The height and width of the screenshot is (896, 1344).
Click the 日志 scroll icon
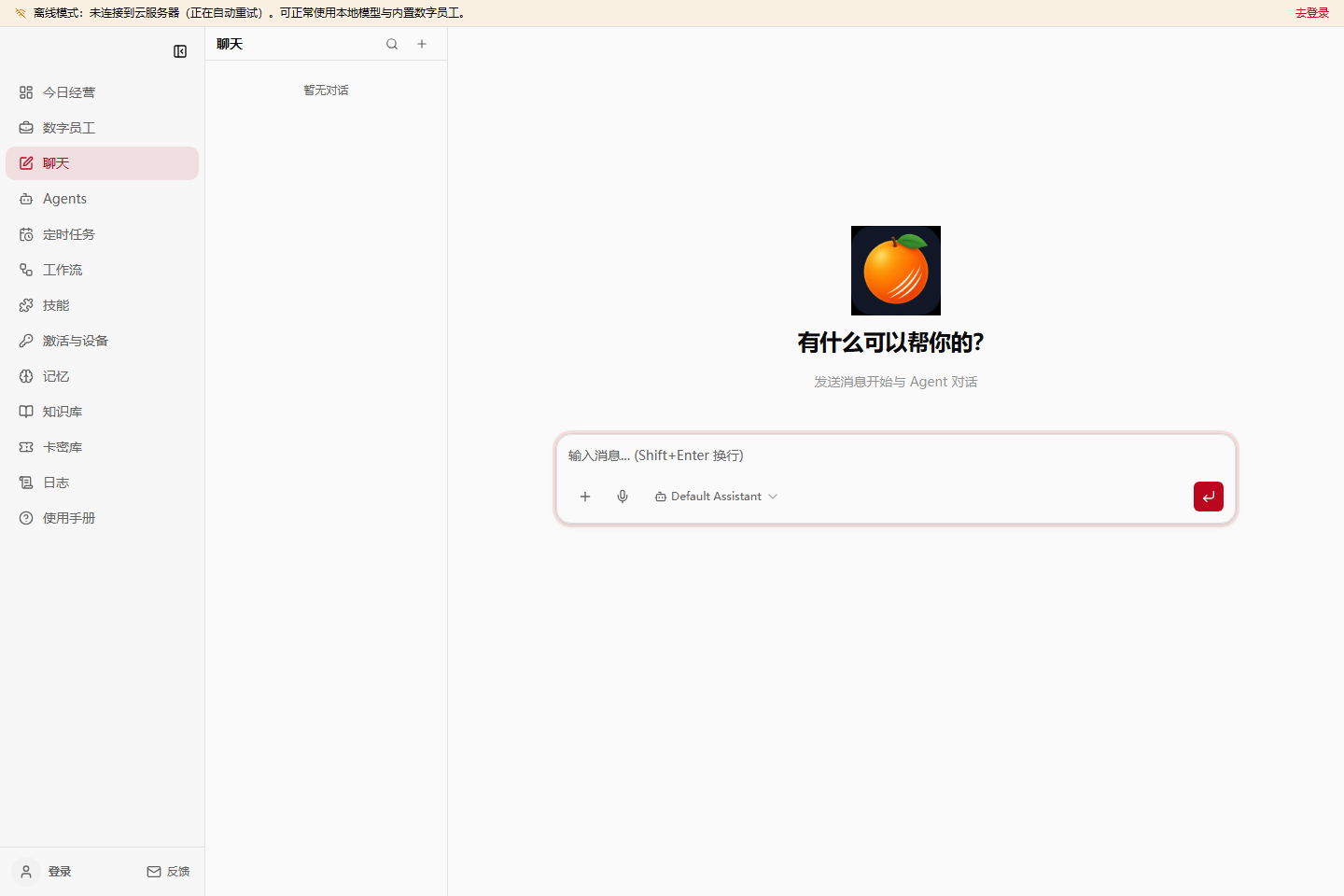point(26,483)
